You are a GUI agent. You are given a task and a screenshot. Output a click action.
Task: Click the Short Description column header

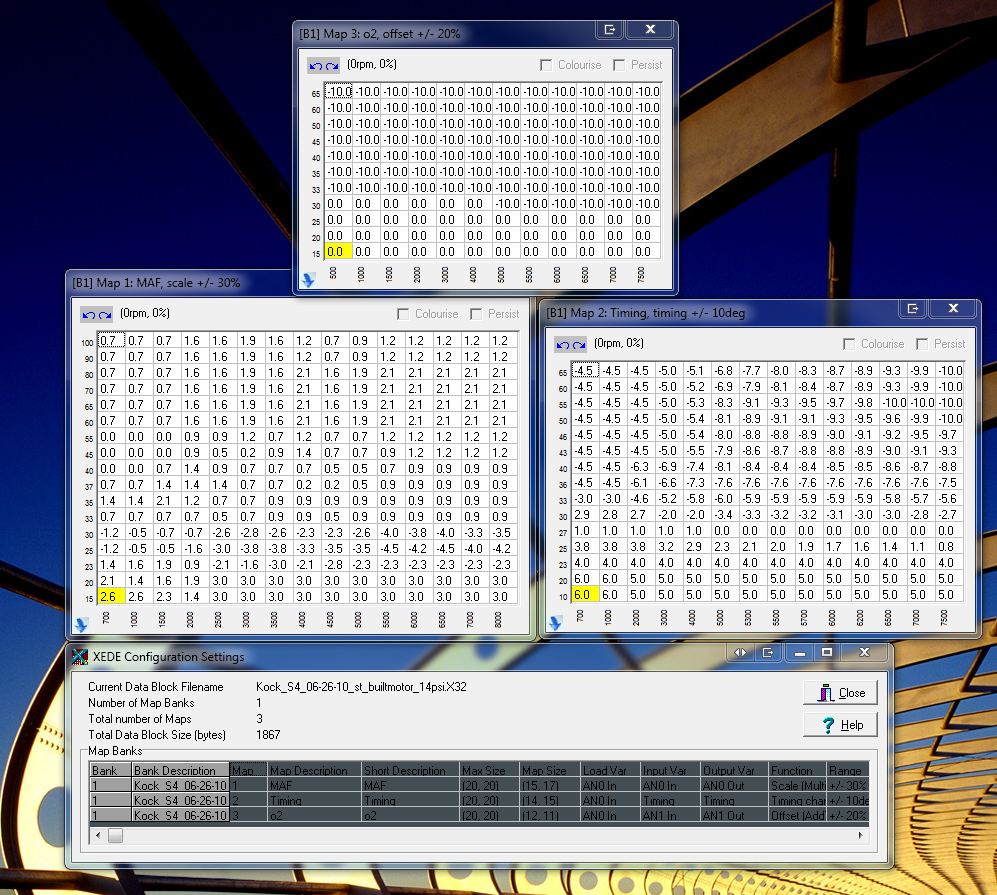410,770
